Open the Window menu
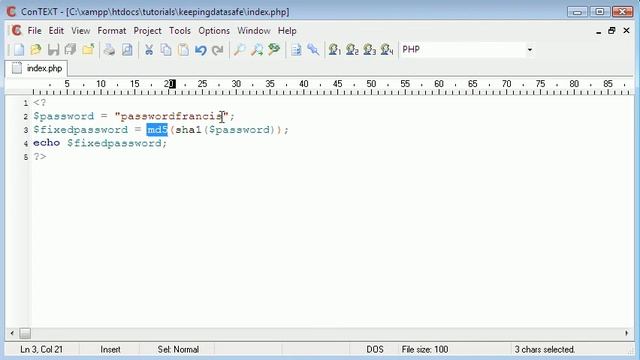The image size is (640, 360). click(x=253, y=31)
